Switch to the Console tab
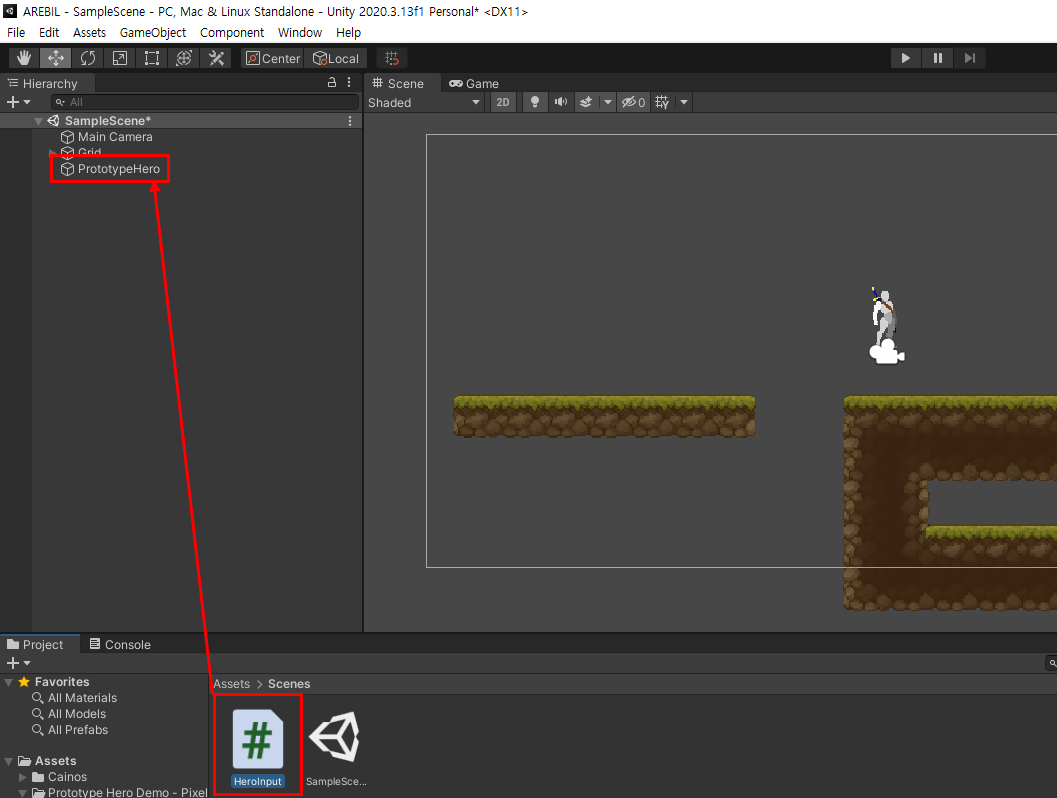Screen dimensions: 1057x798 (120, 644)
